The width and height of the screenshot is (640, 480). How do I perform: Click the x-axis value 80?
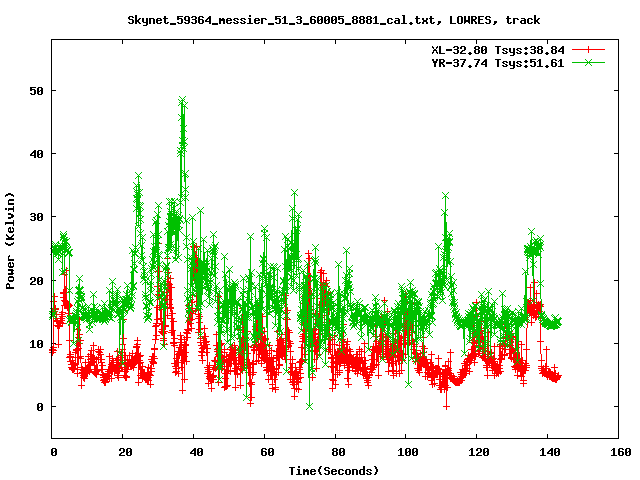coord(338,452)
